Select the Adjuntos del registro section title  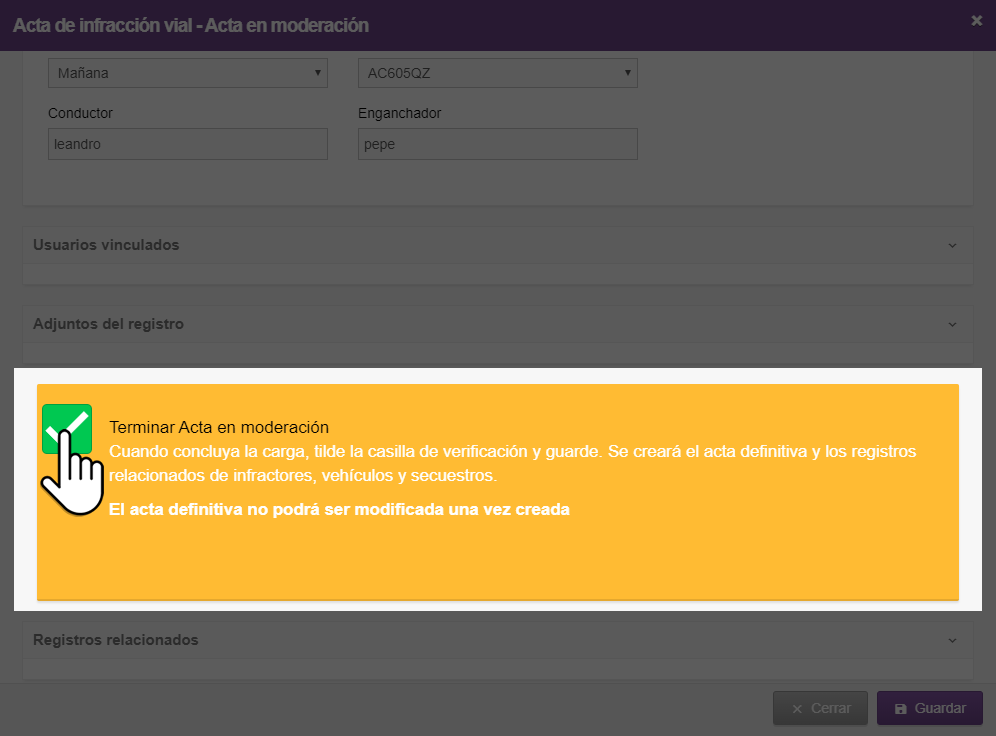coord(109,324)
